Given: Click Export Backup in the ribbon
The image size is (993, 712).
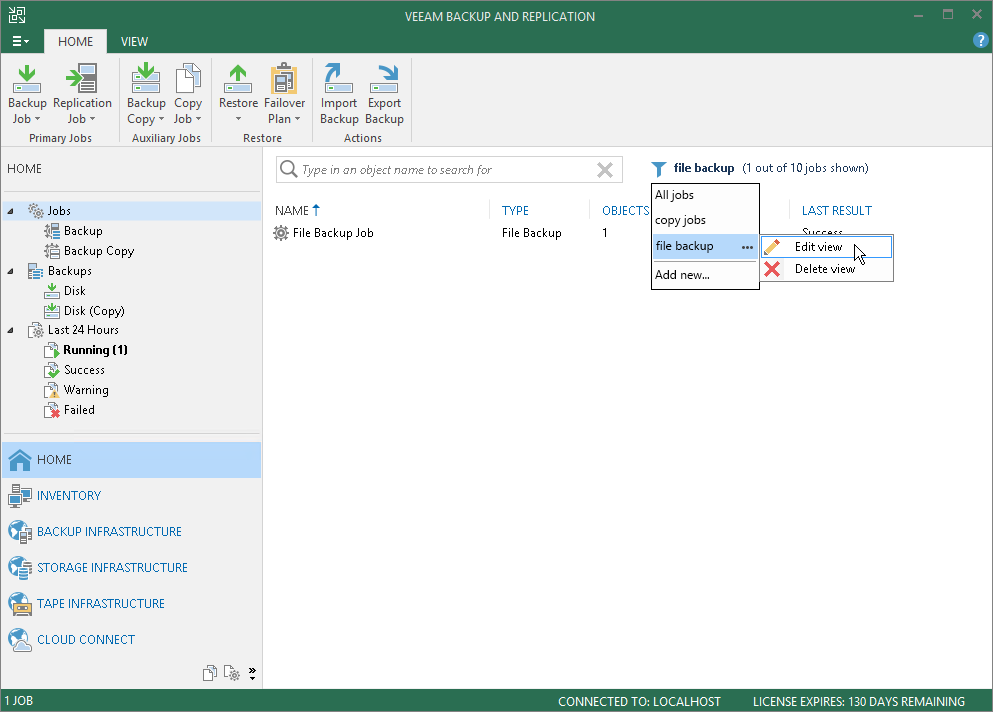Looking at the screenshot, I should 384,94.
